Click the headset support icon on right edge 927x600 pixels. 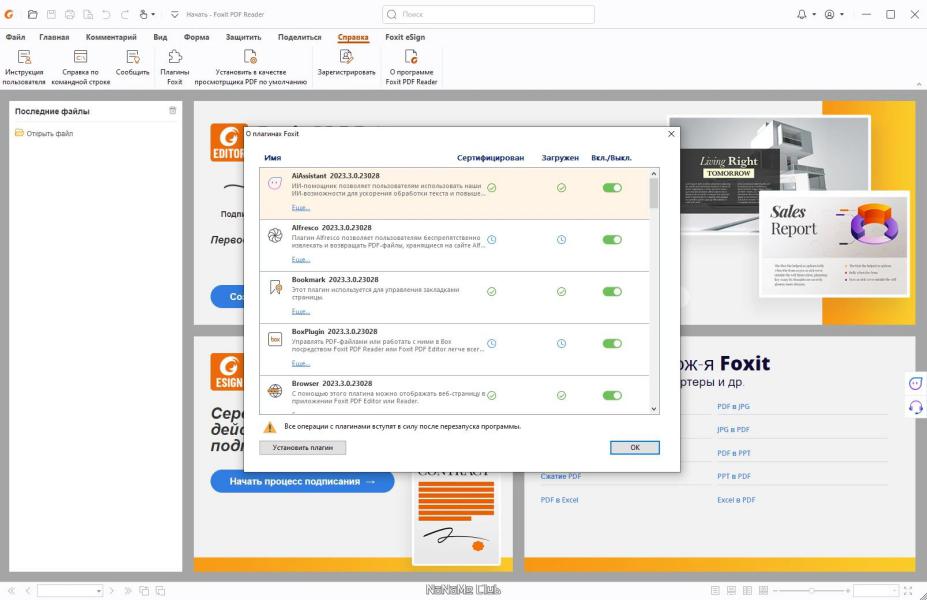[x=915, y=407]
